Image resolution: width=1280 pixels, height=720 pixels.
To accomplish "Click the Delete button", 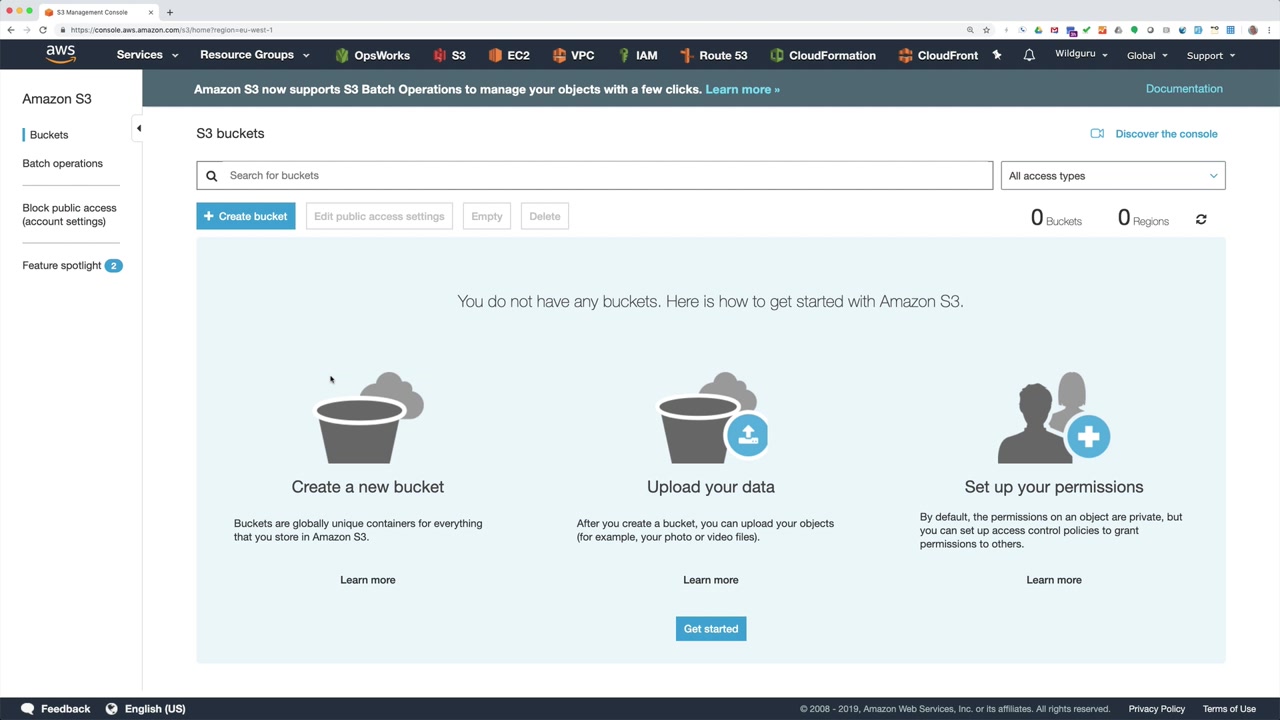I will 545,216.
